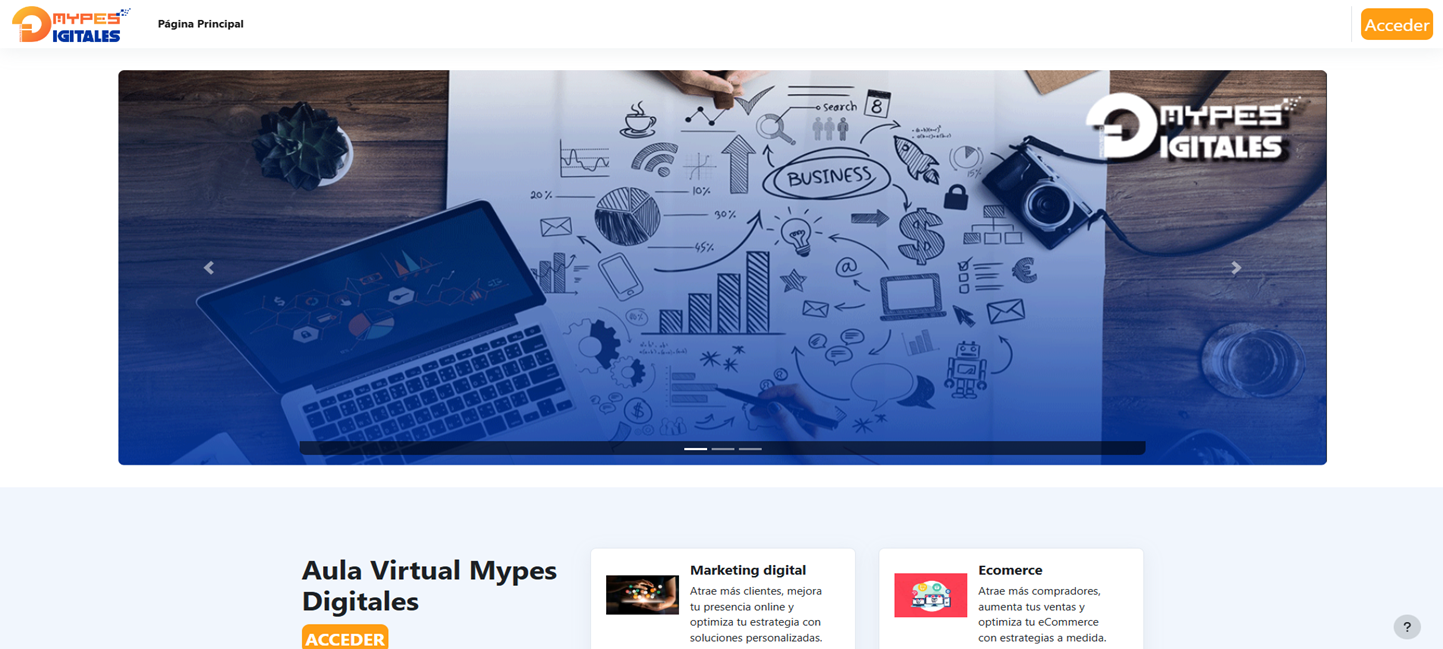Select the first carousel indicator dot
The height and width of the screenshot is (649, 1443).
(696, 450)
